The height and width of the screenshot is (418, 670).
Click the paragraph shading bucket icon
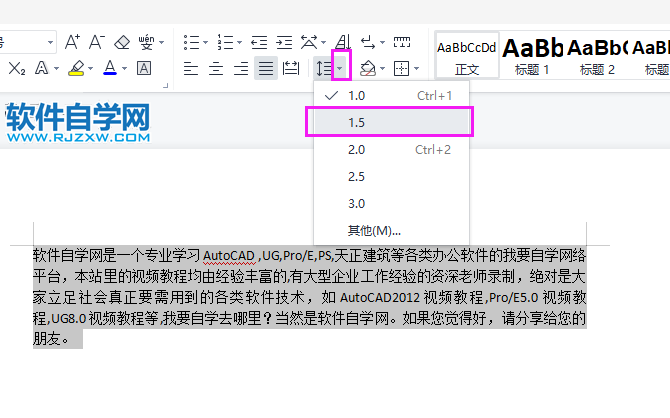[368, 68]
